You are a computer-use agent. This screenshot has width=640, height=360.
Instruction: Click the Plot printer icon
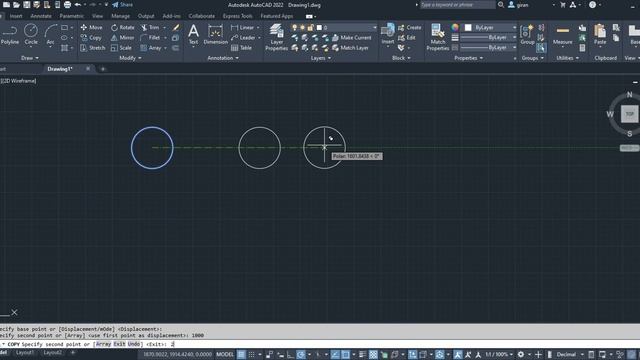pos(67,5)
